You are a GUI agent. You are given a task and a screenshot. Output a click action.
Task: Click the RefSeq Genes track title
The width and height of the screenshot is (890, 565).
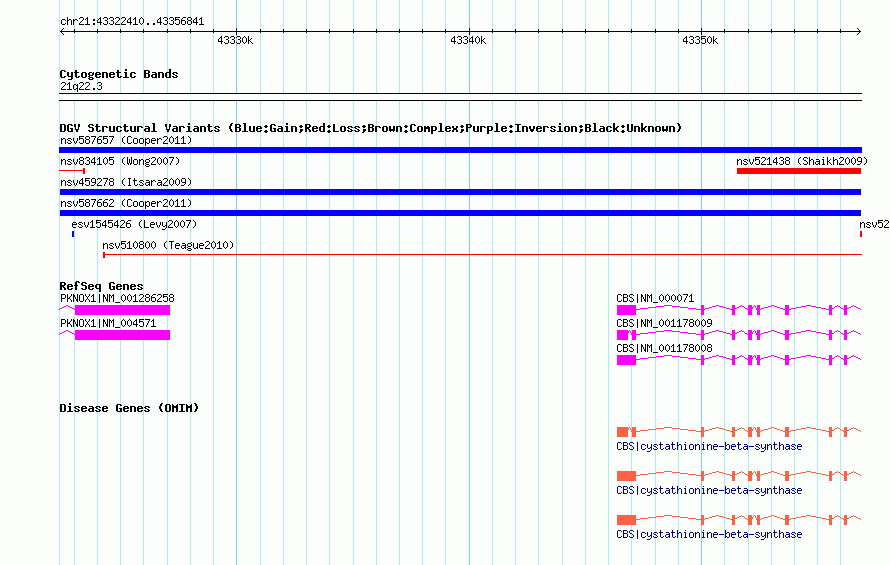(101, 286)
